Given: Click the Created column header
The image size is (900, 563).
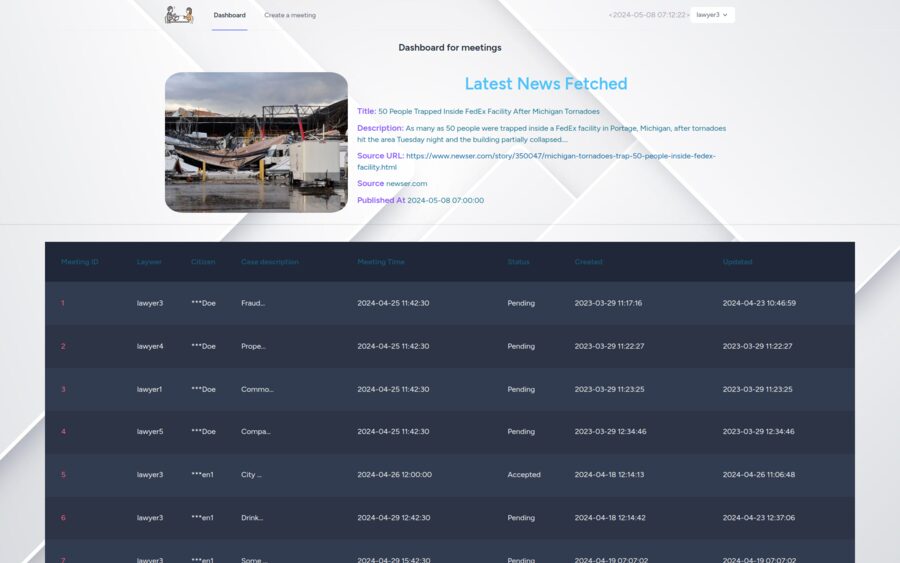Looking at the screenshot, I should (588, 262).
